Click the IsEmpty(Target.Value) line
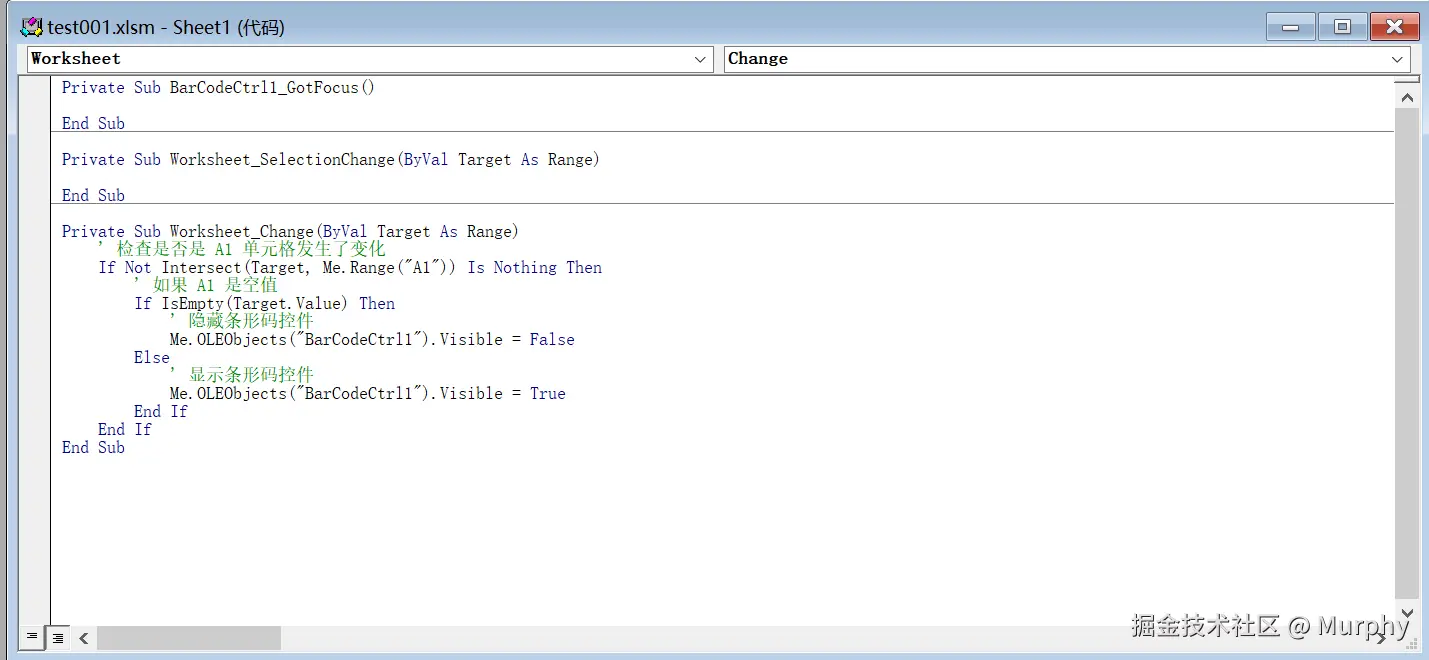 [265, 304]
